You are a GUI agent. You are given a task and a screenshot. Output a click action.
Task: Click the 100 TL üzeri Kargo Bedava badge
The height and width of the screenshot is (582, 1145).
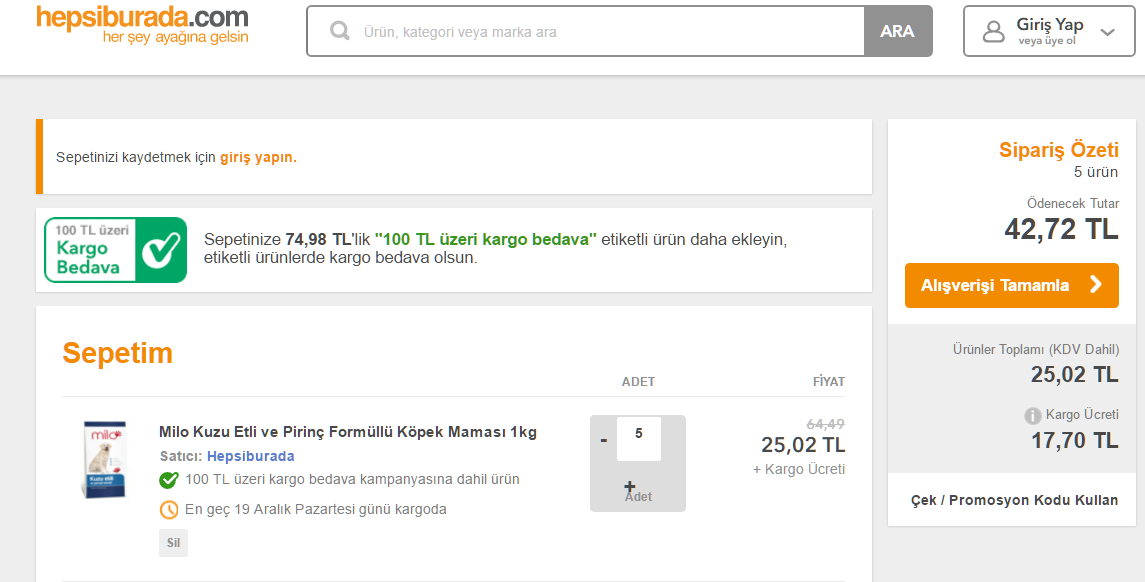[115, 250]
